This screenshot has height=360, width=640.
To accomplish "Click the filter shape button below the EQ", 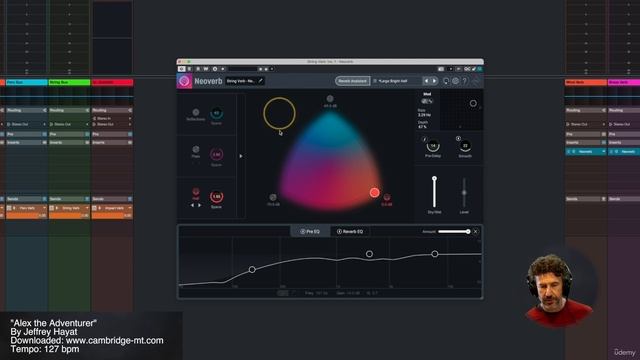I will 282,293.
